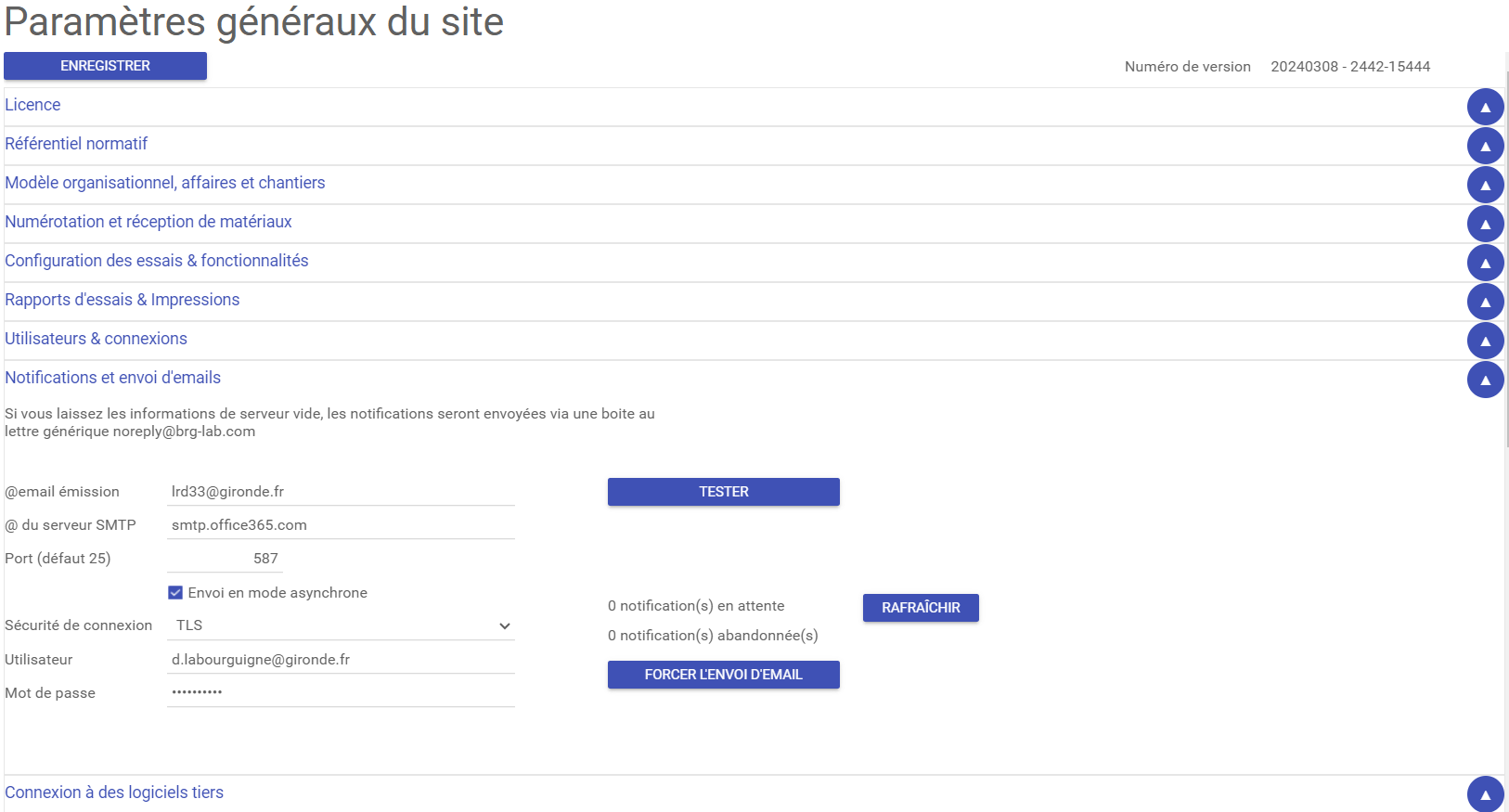
Task: Expand Connexion à des logiciels tiers arrow
Action: point(1485,794)
